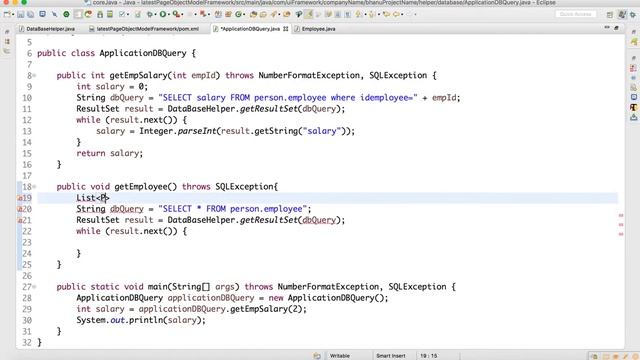The width and height of the screenshot is (640, 360).
Task: Minimize the editor area
Action: (607, 28)
